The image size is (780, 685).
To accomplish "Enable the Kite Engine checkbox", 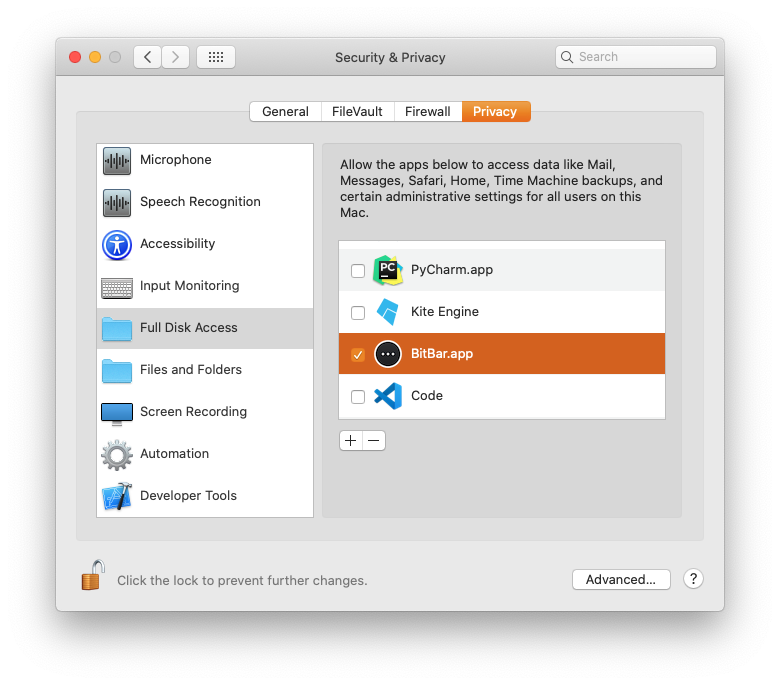I will (x=358, y=312).
